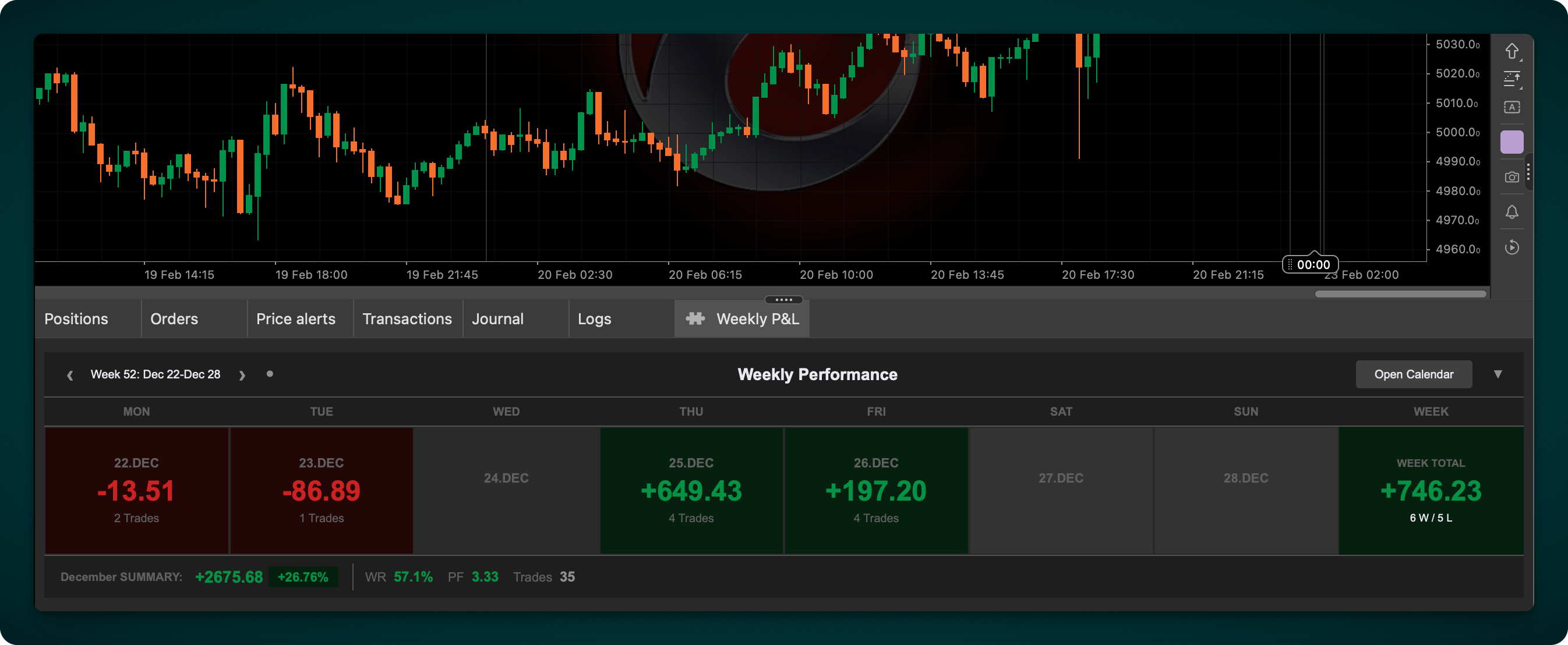
Task: Open price alerts via the bell icon
Action: [x=1513, y=212]
